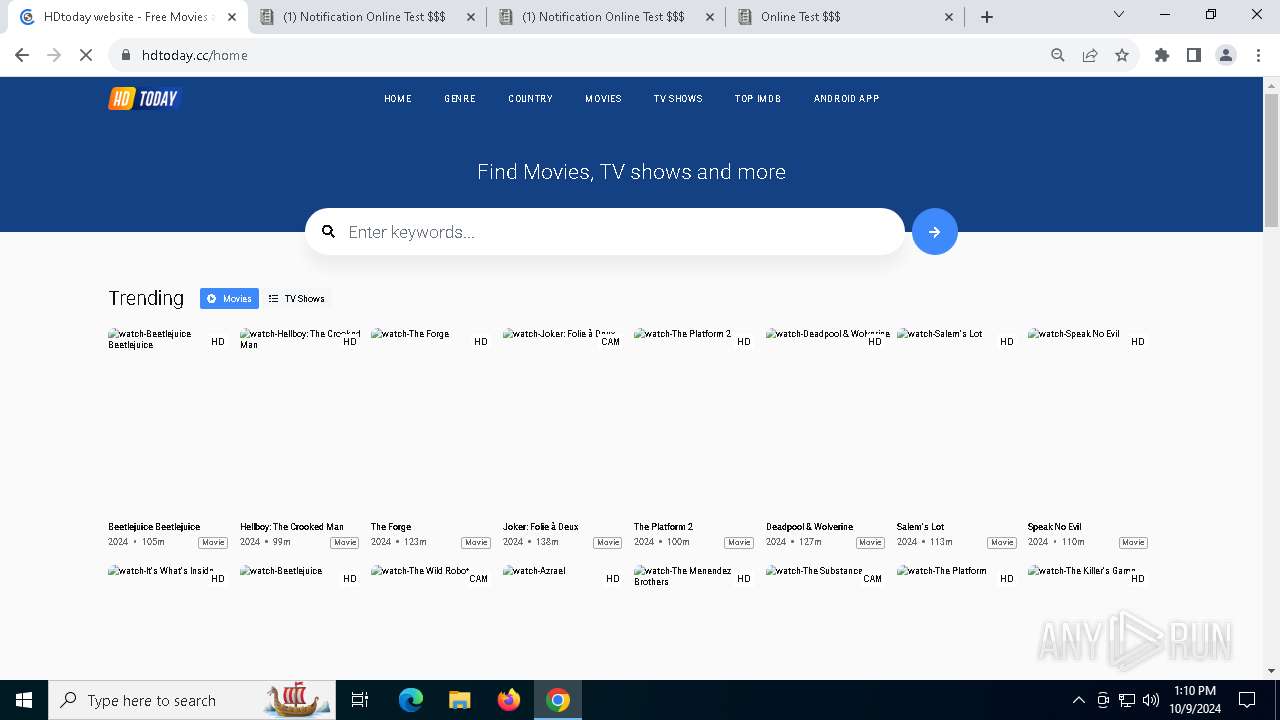Open the Extensions puzzle icon

pos(1162,55)
